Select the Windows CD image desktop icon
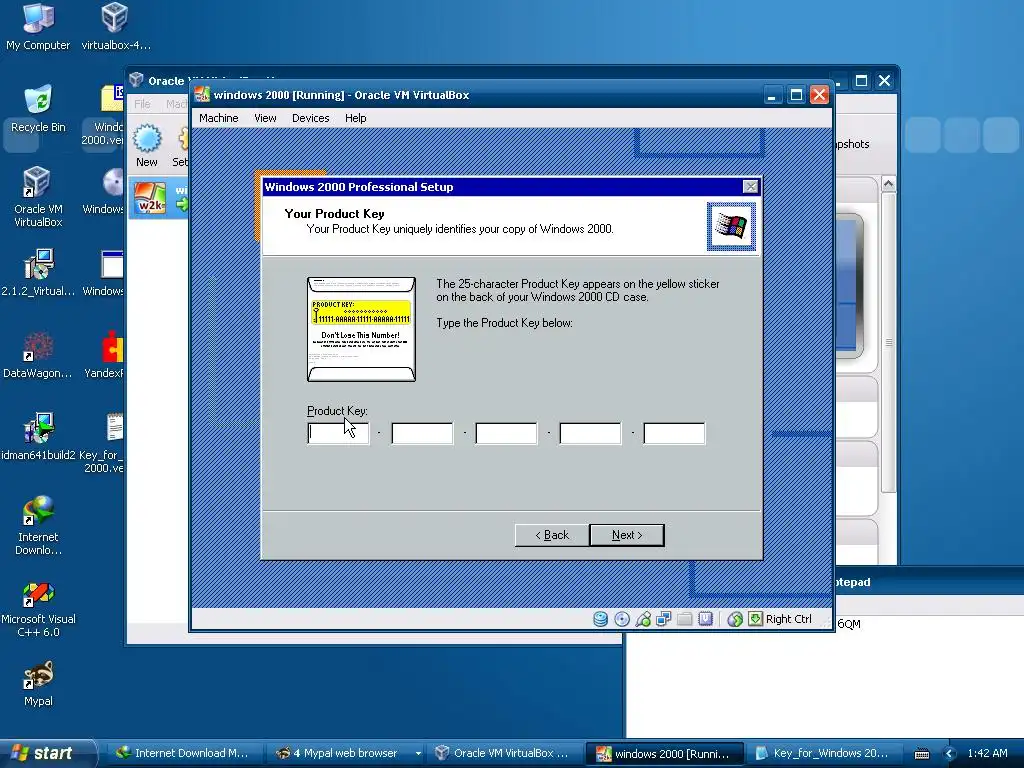Image resolution: width=1024 pixels, height=768 pixels. click(104, 191)
